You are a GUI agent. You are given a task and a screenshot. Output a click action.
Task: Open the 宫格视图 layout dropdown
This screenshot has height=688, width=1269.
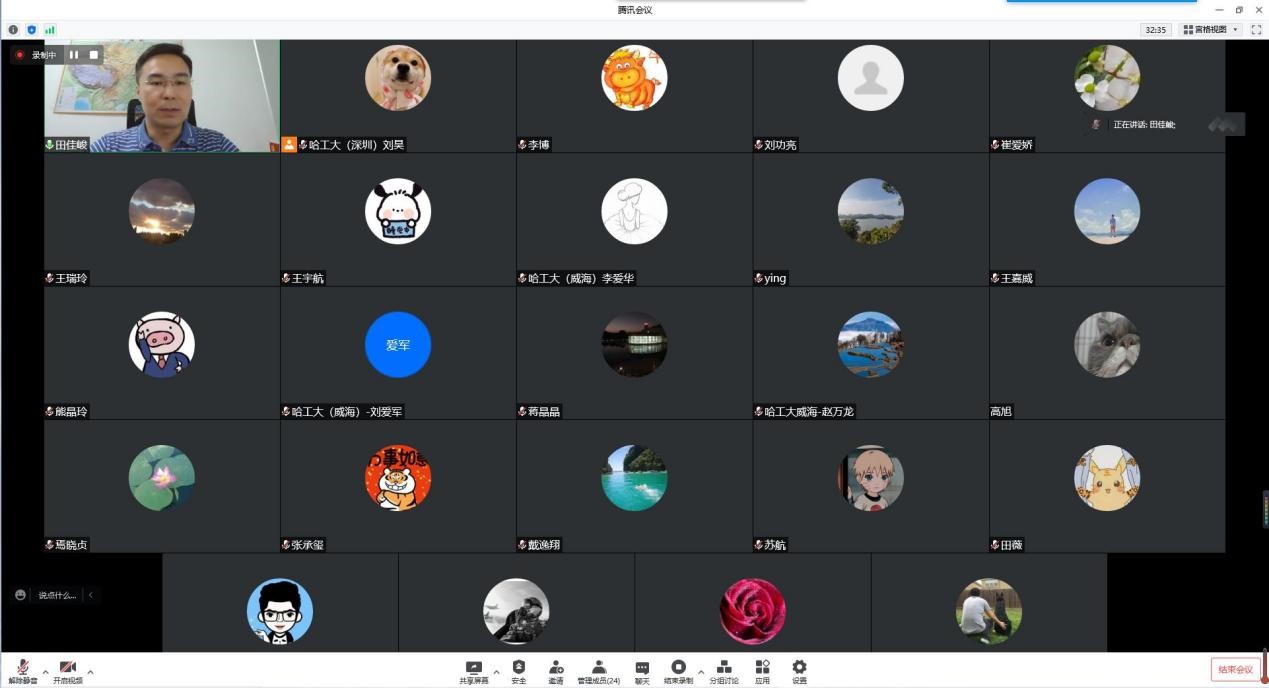coord(1210,30)
